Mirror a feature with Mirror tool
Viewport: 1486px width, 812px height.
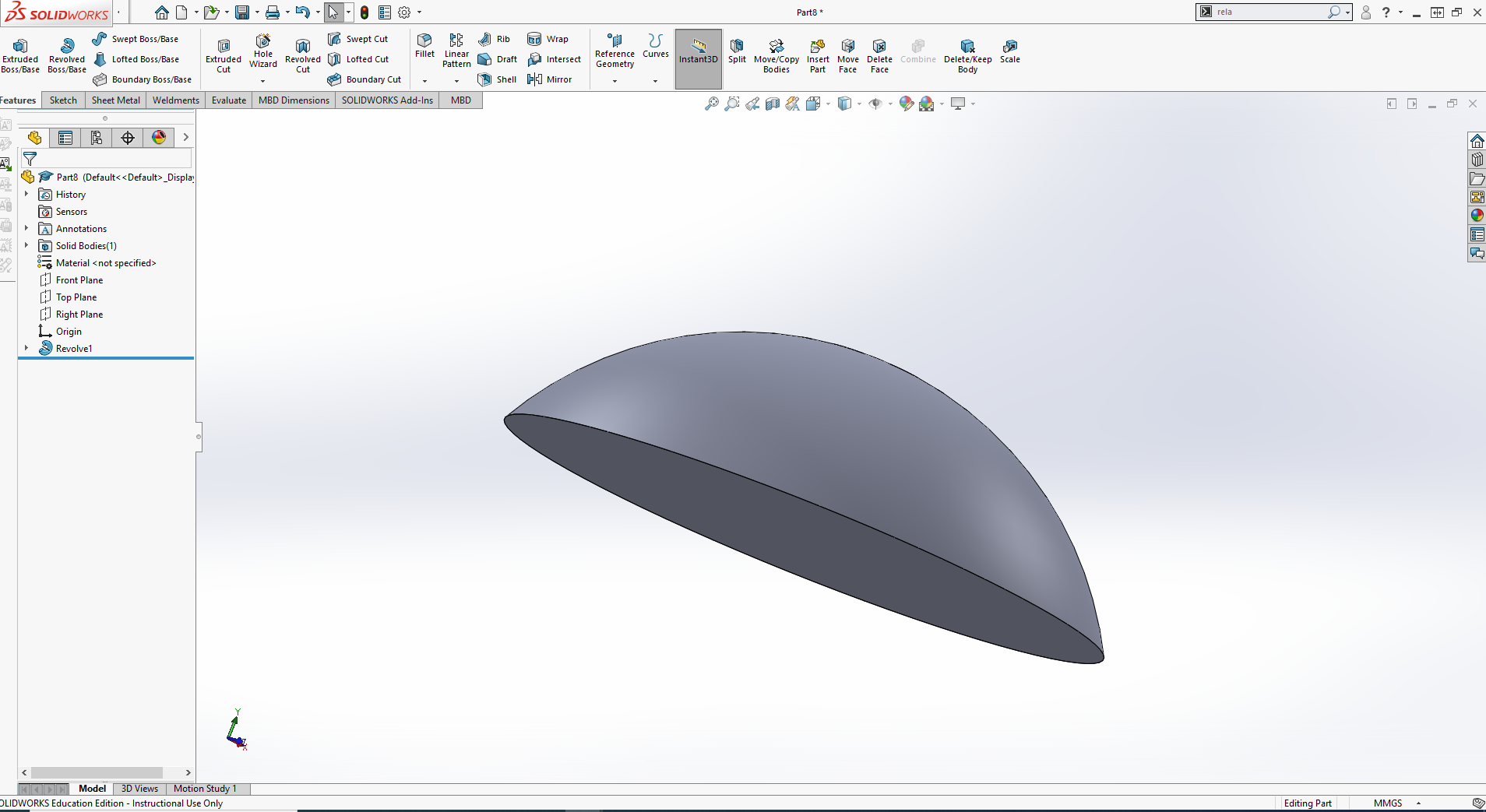550,79
